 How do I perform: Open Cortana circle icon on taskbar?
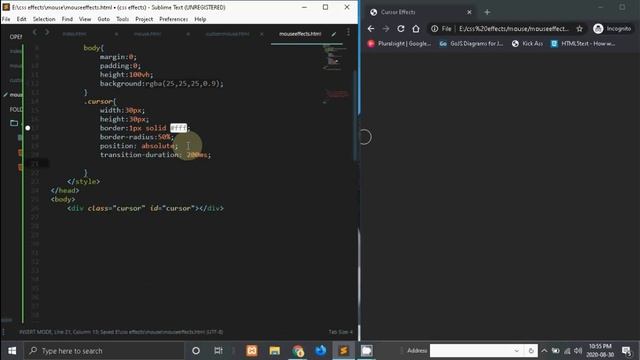coord(196,351)
